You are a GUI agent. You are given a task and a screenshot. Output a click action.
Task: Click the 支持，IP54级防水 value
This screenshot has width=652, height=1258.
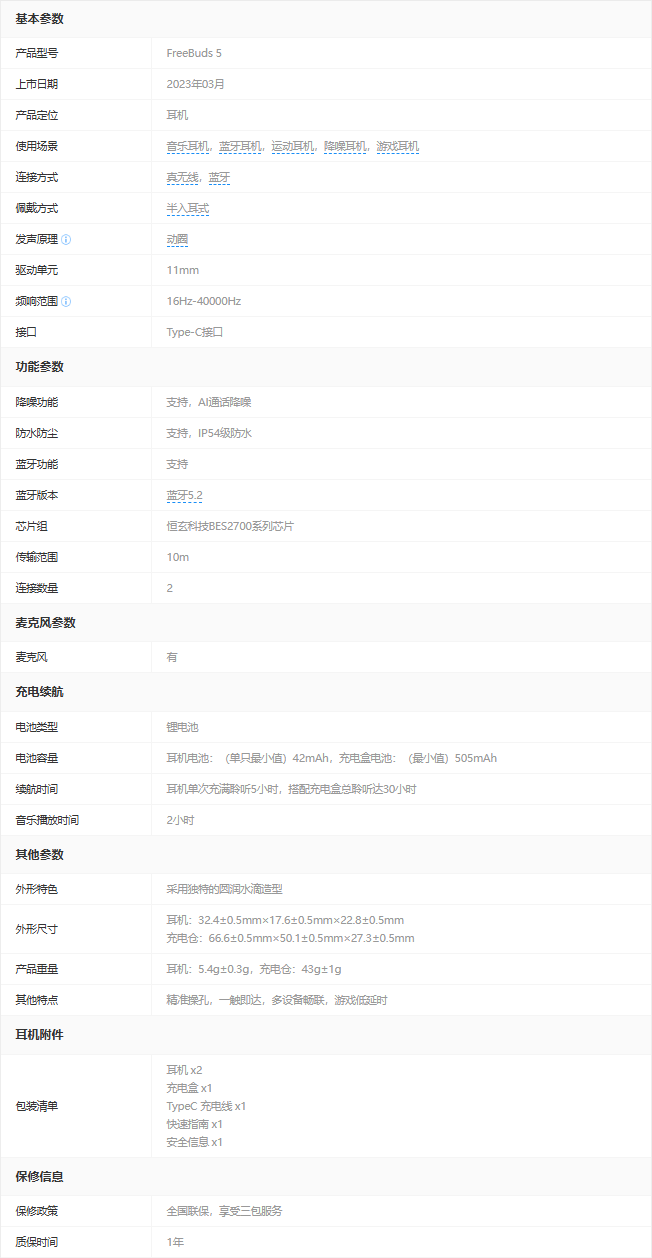click(x=209, y=433)
